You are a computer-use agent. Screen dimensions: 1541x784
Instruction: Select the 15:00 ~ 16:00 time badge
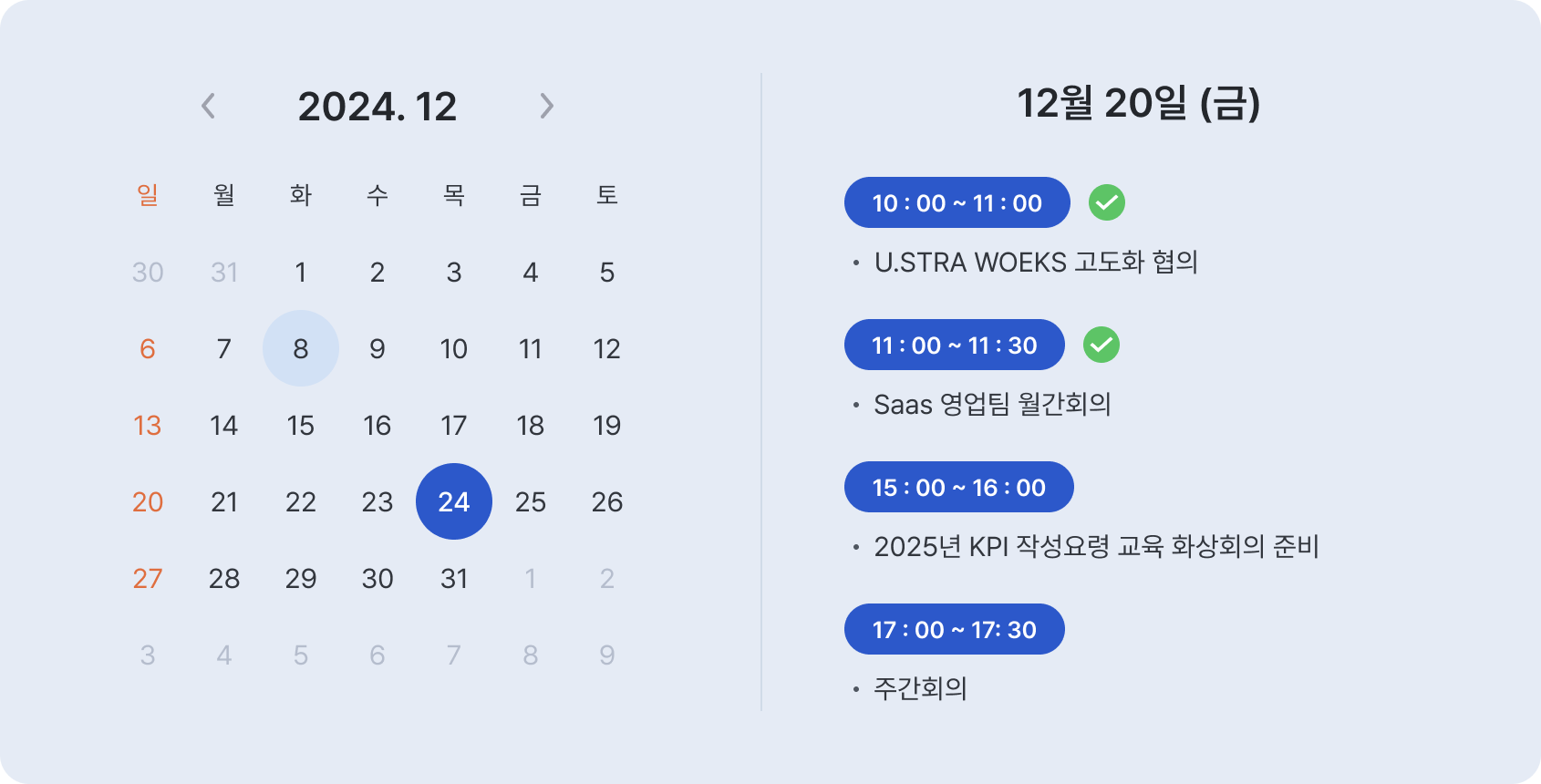pyautogui.click(x=959, y=487)
